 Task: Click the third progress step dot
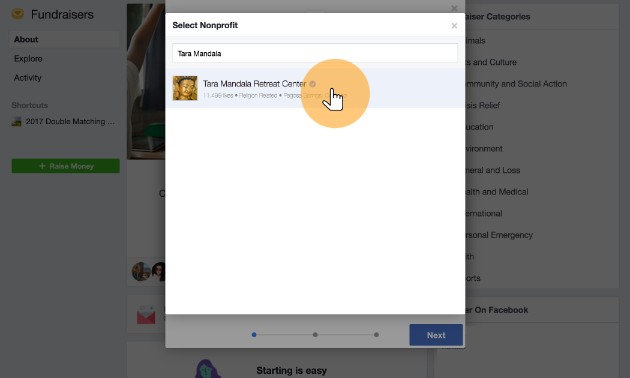click(376, 335)
